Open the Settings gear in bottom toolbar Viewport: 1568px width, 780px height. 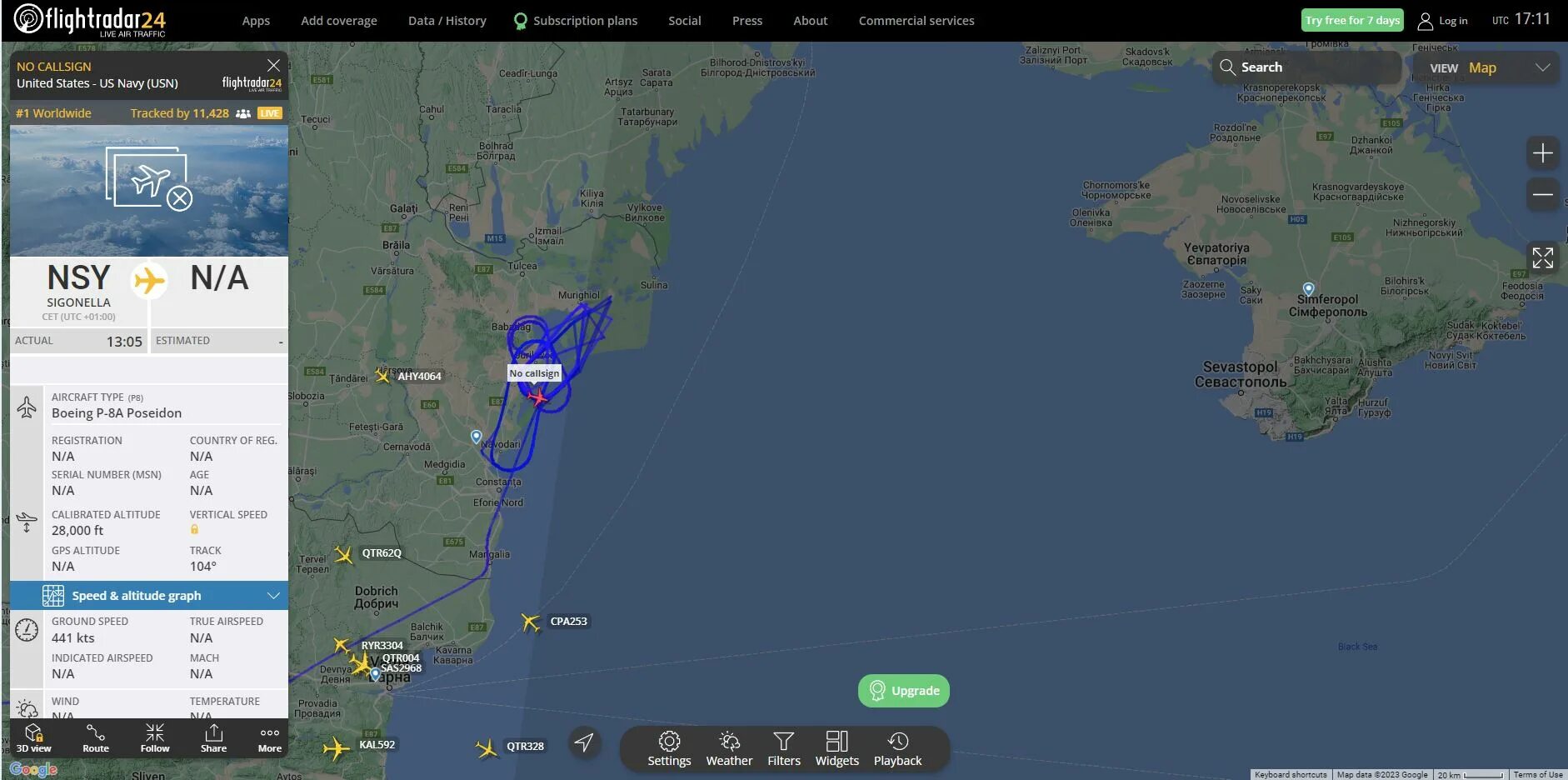669,748
